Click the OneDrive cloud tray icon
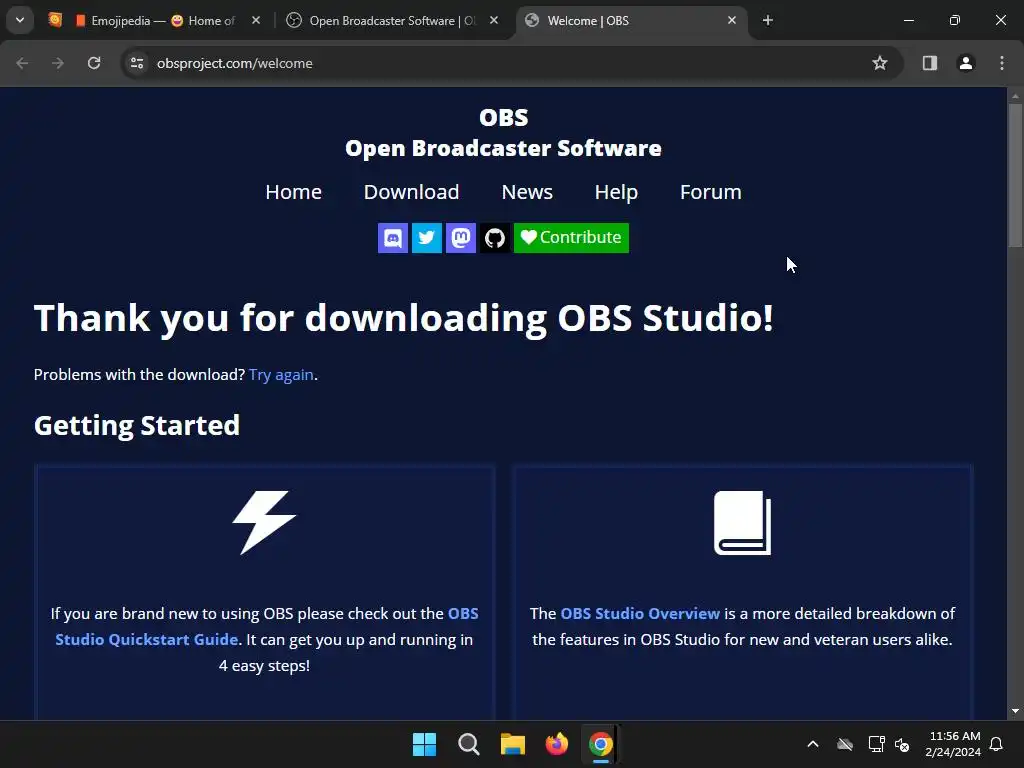This screenshot has width=1024, height=768. coord(845,744)
